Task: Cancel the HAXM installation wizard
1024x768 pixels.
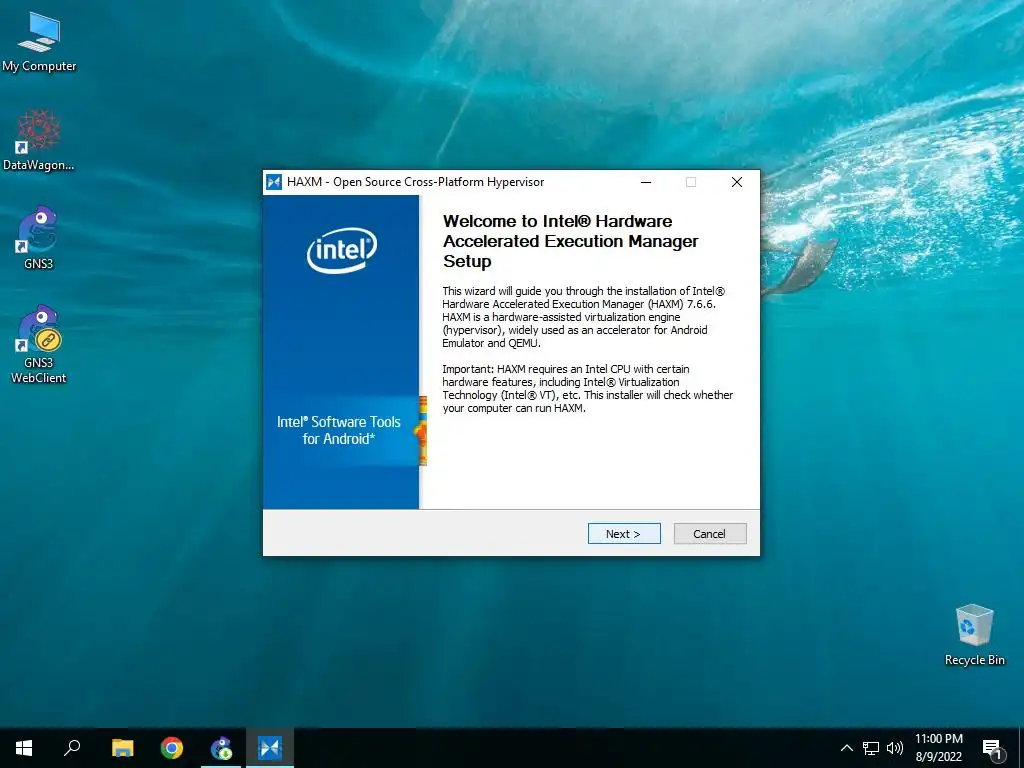Action: (710, 534)
